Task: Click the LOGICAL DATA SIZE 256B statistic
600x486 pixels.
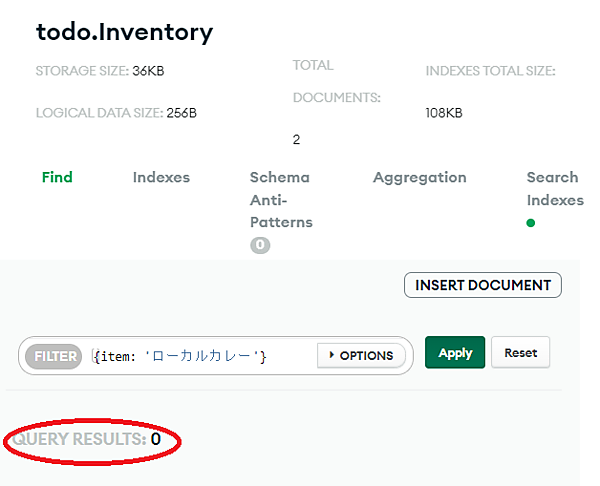Action: click(x=116, y=113)
